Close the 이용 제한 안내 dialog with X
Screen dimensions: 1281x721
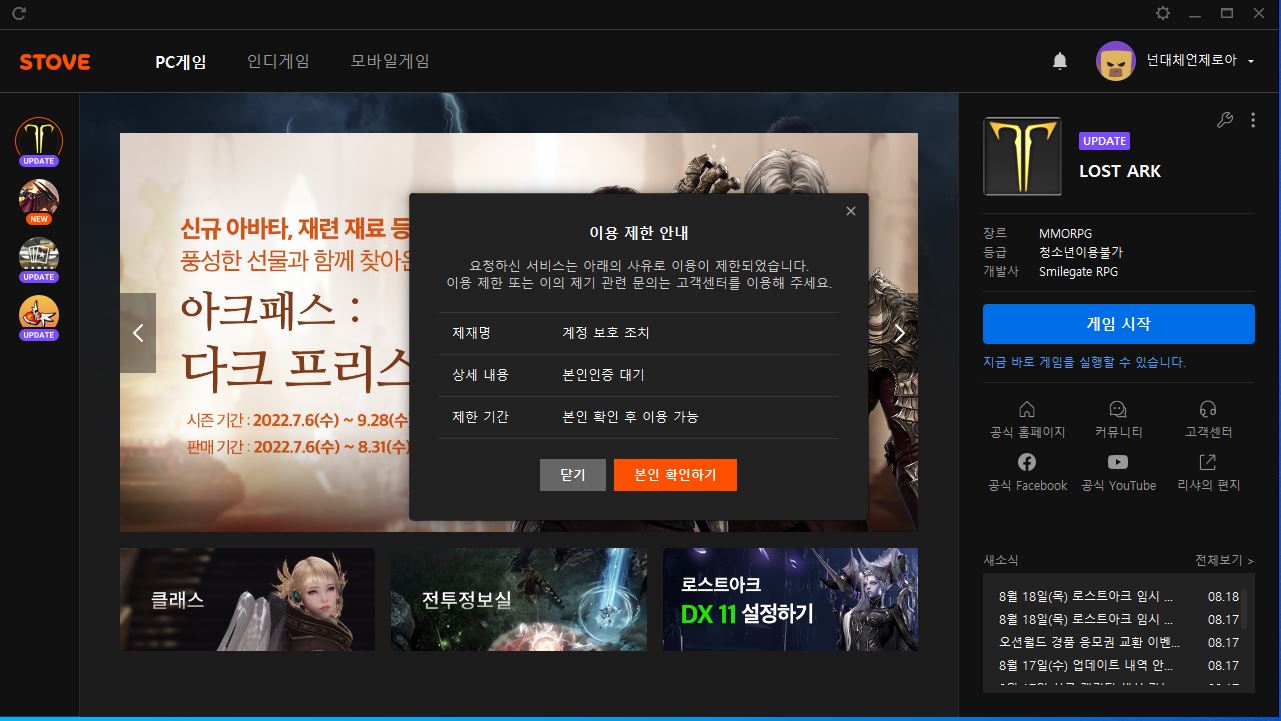851,211
